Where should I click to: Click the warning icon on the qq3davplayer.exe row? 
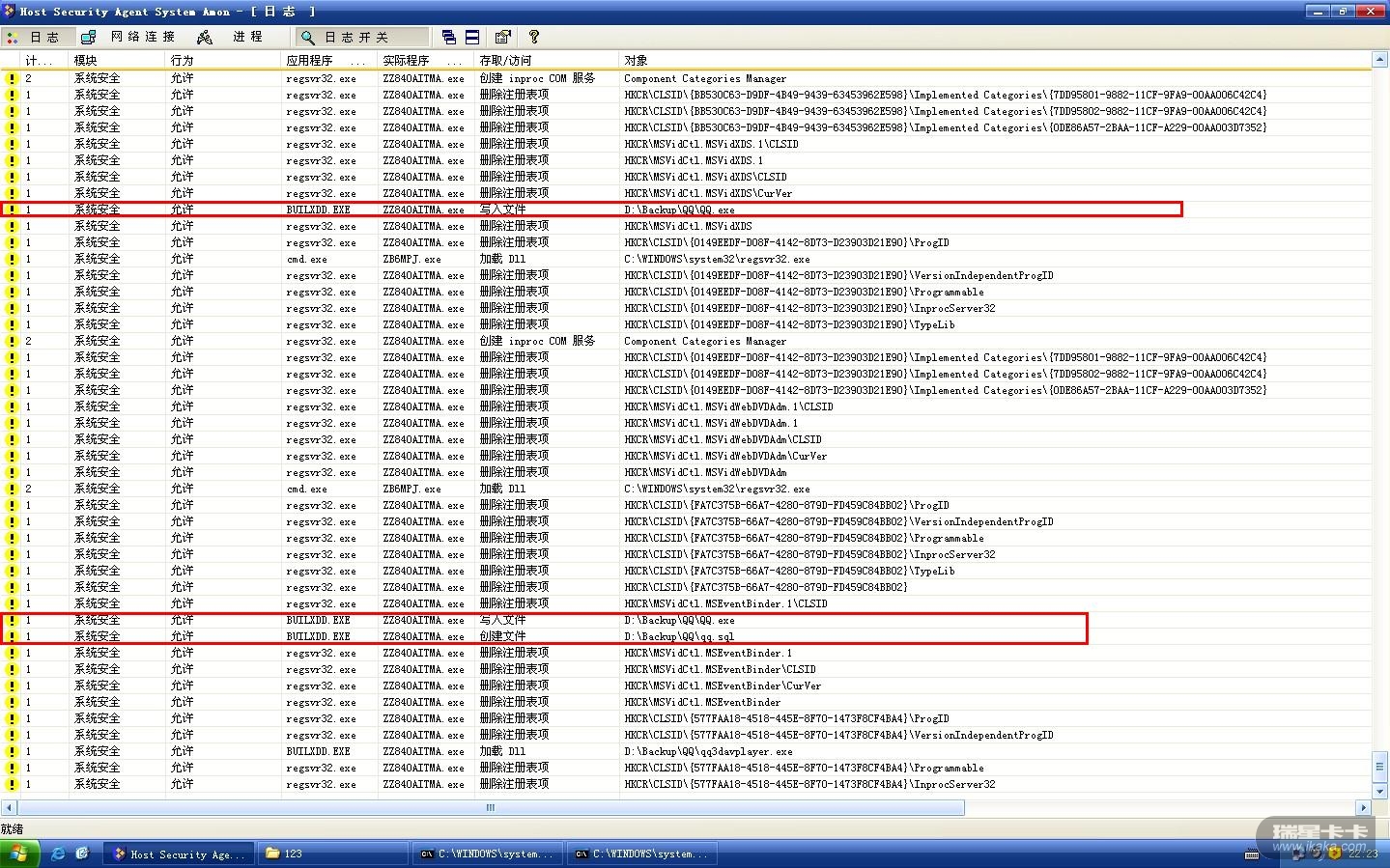pos(12,751)
